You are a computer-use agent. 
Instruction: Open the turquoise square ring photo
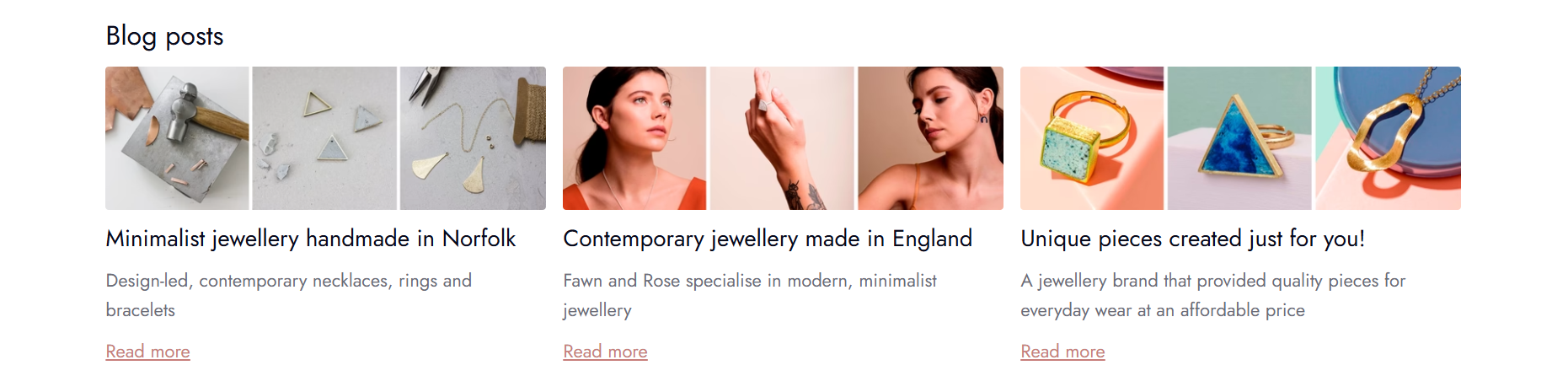pos(1092,138)
